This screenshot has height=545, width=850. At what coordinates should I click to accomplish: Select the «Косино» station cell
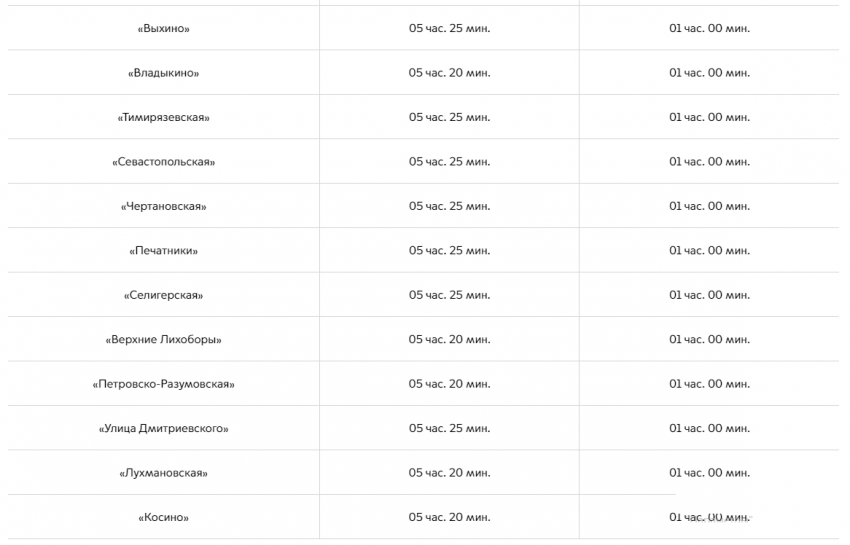pyautogui.click(x=163, y=518)
